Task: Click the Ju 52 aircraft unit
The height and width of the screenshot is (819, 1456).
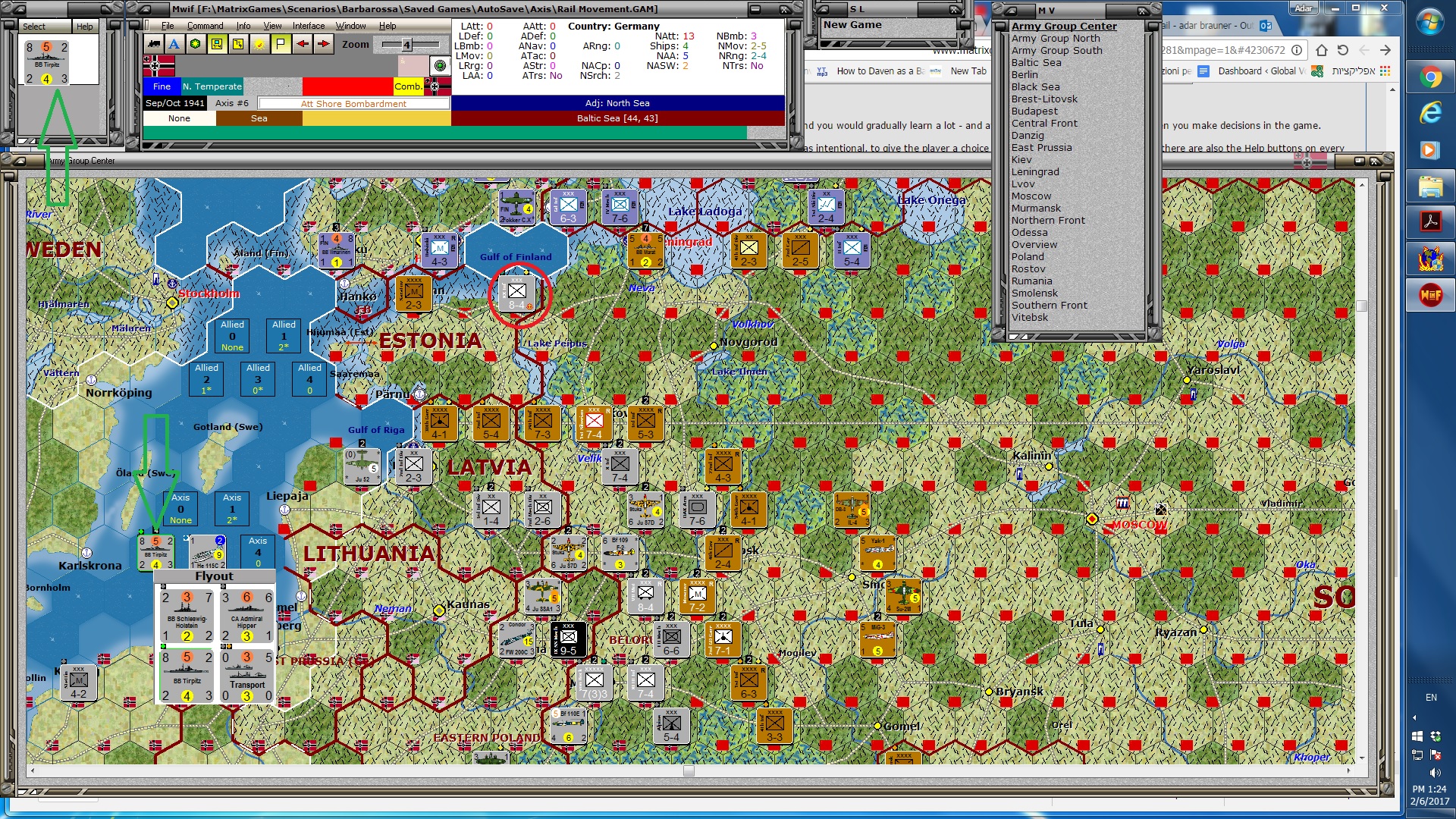Action: 362,466
